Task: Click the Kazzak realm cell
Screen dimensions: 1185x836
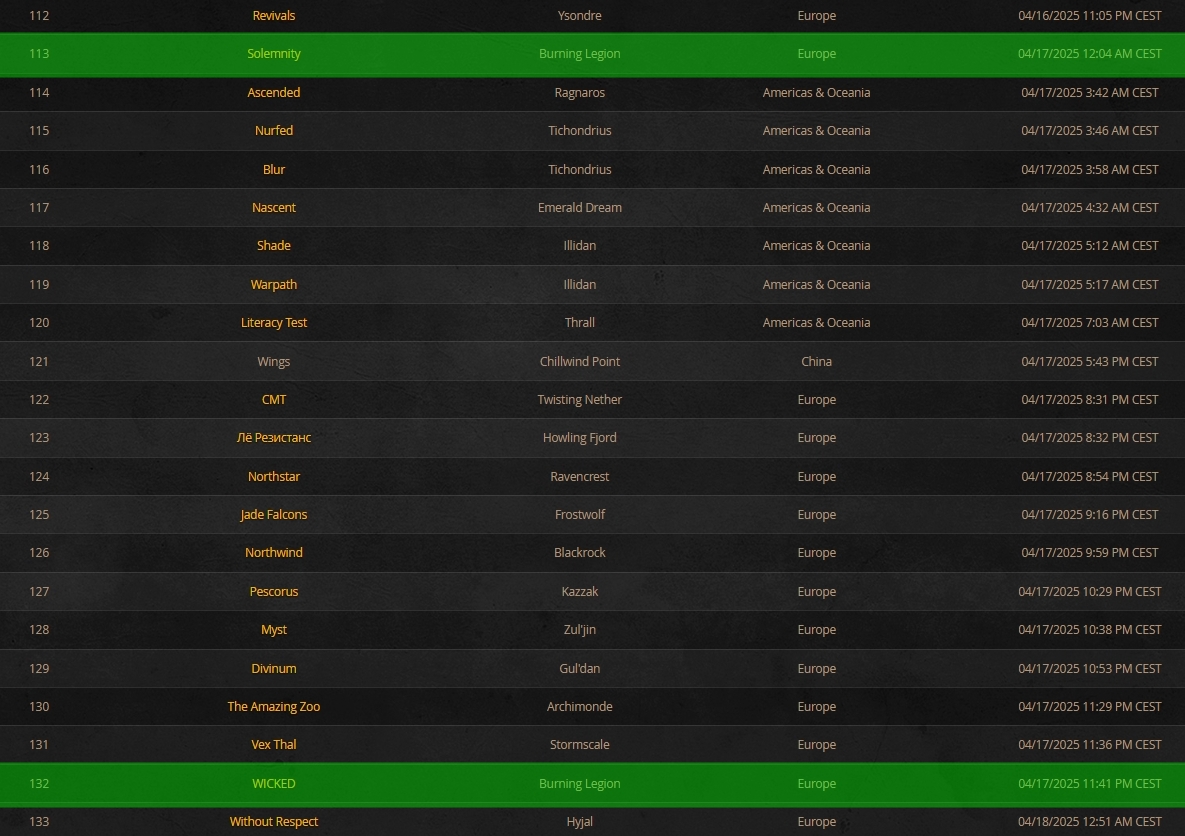Action: coord(580,592)
